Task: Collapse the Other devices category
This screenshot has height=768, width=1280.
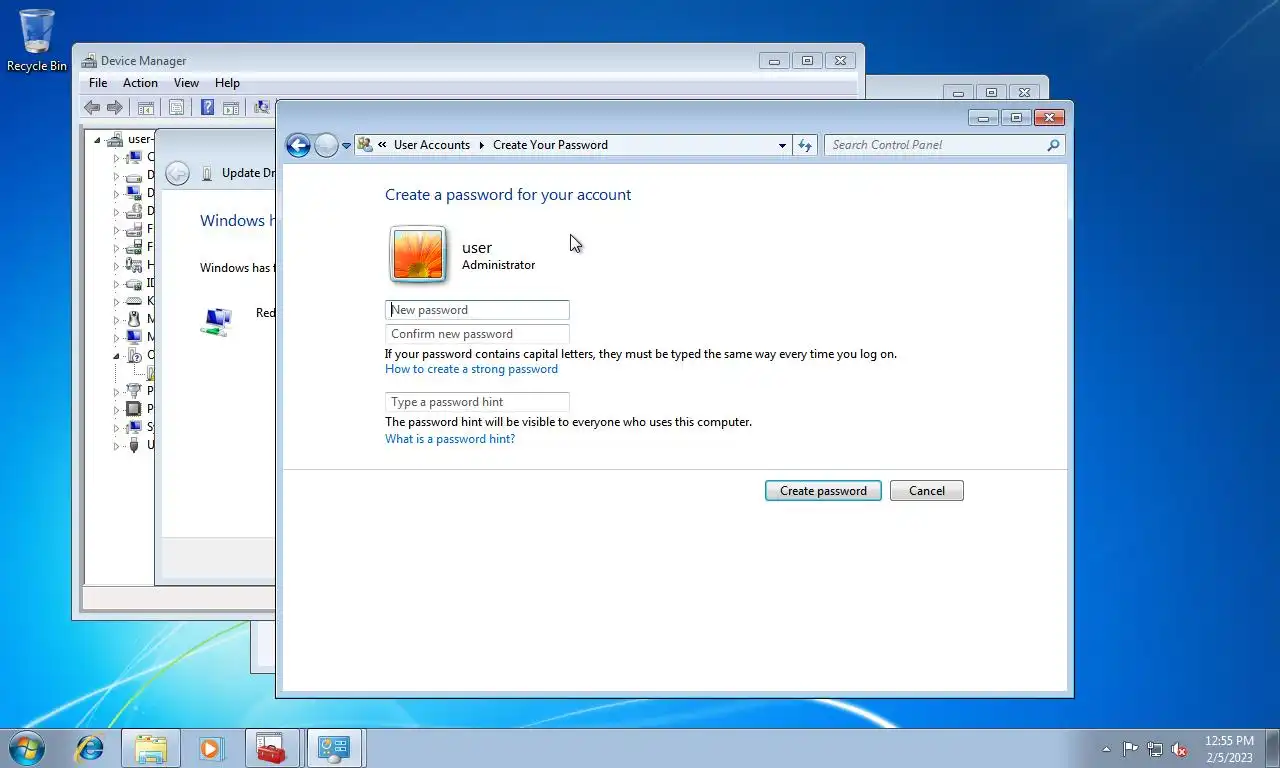Action: pos(116,355)
